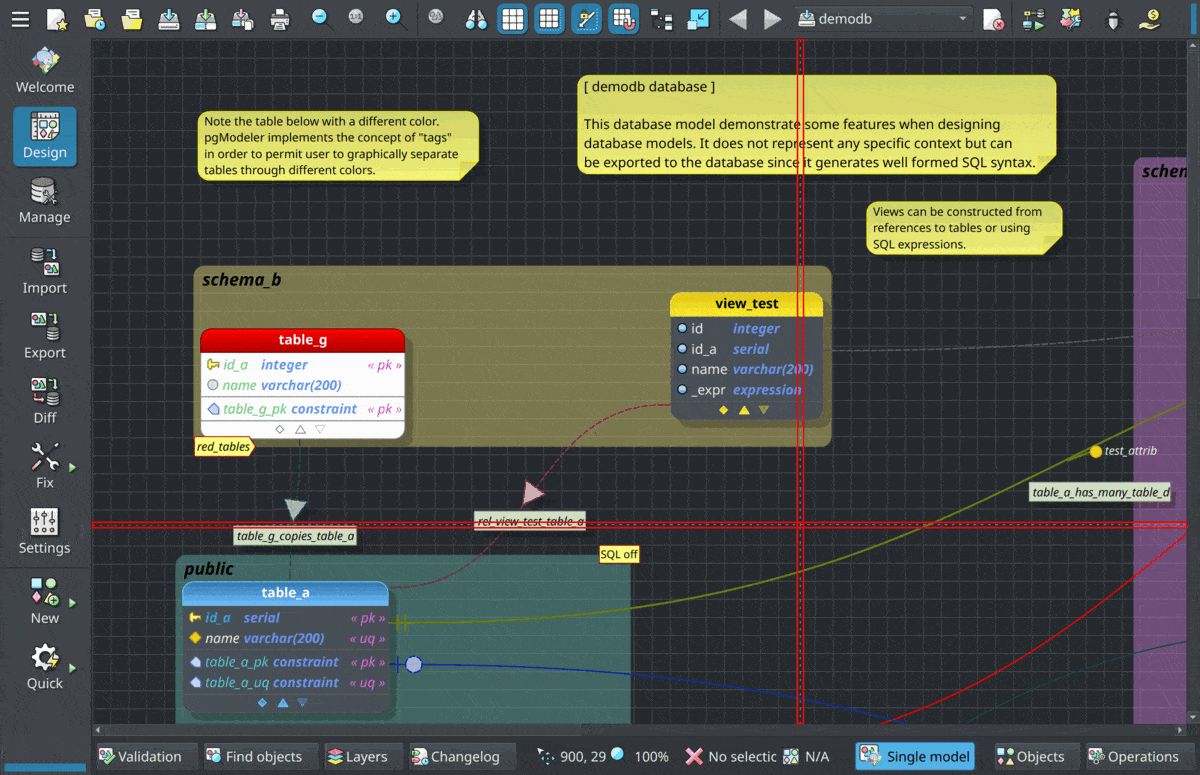Viewport: 1200px width, 775px height.
Task: Expand the Quick actions menu
Action: click(x=72, y=668)
